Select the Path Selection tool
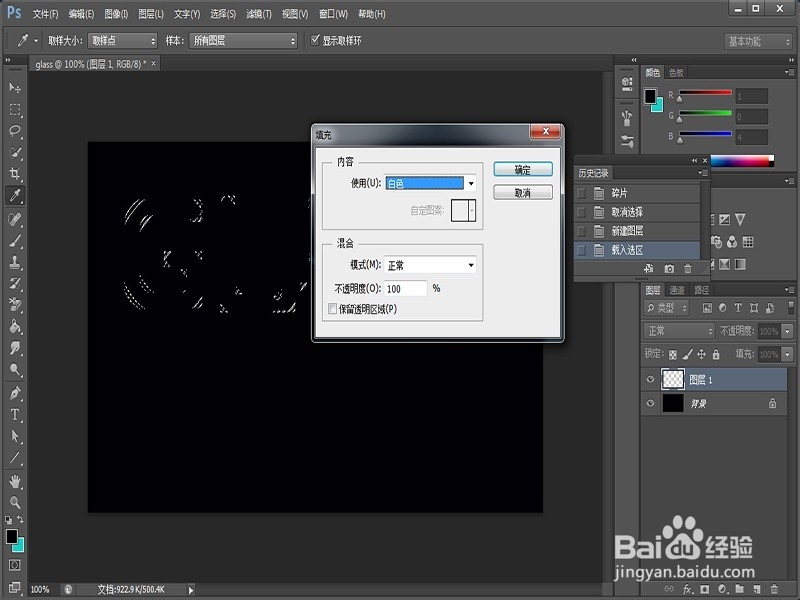 pos(15,436)
